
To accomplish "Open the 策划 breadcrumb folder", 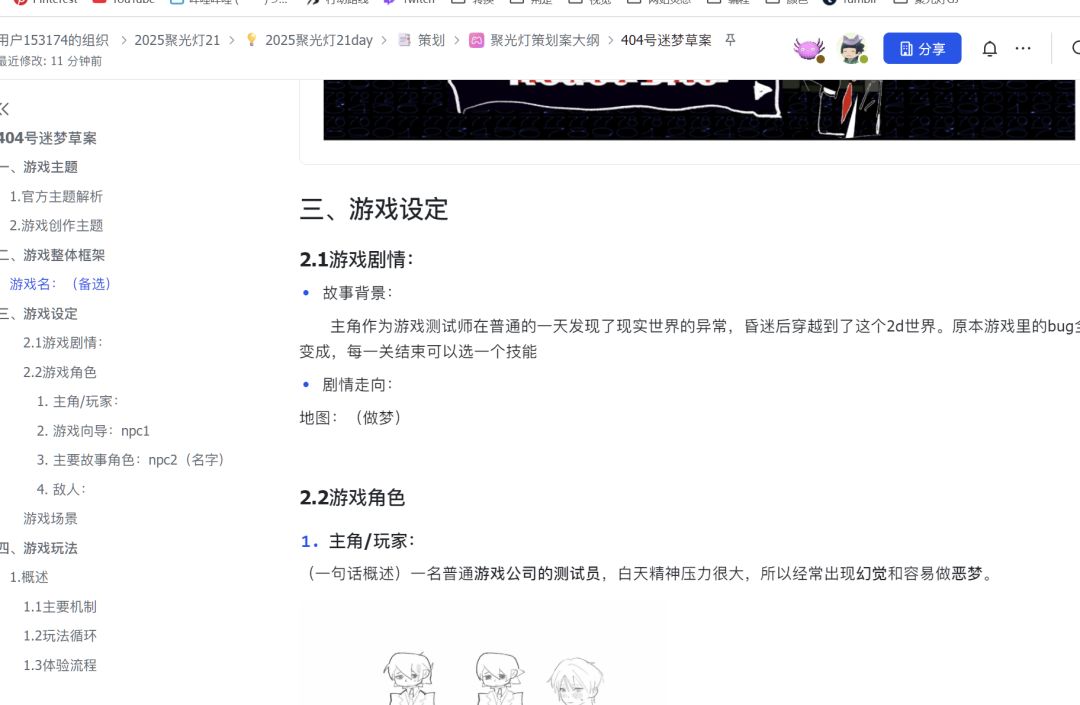I will pyautogui.click(x=431, y=41).
